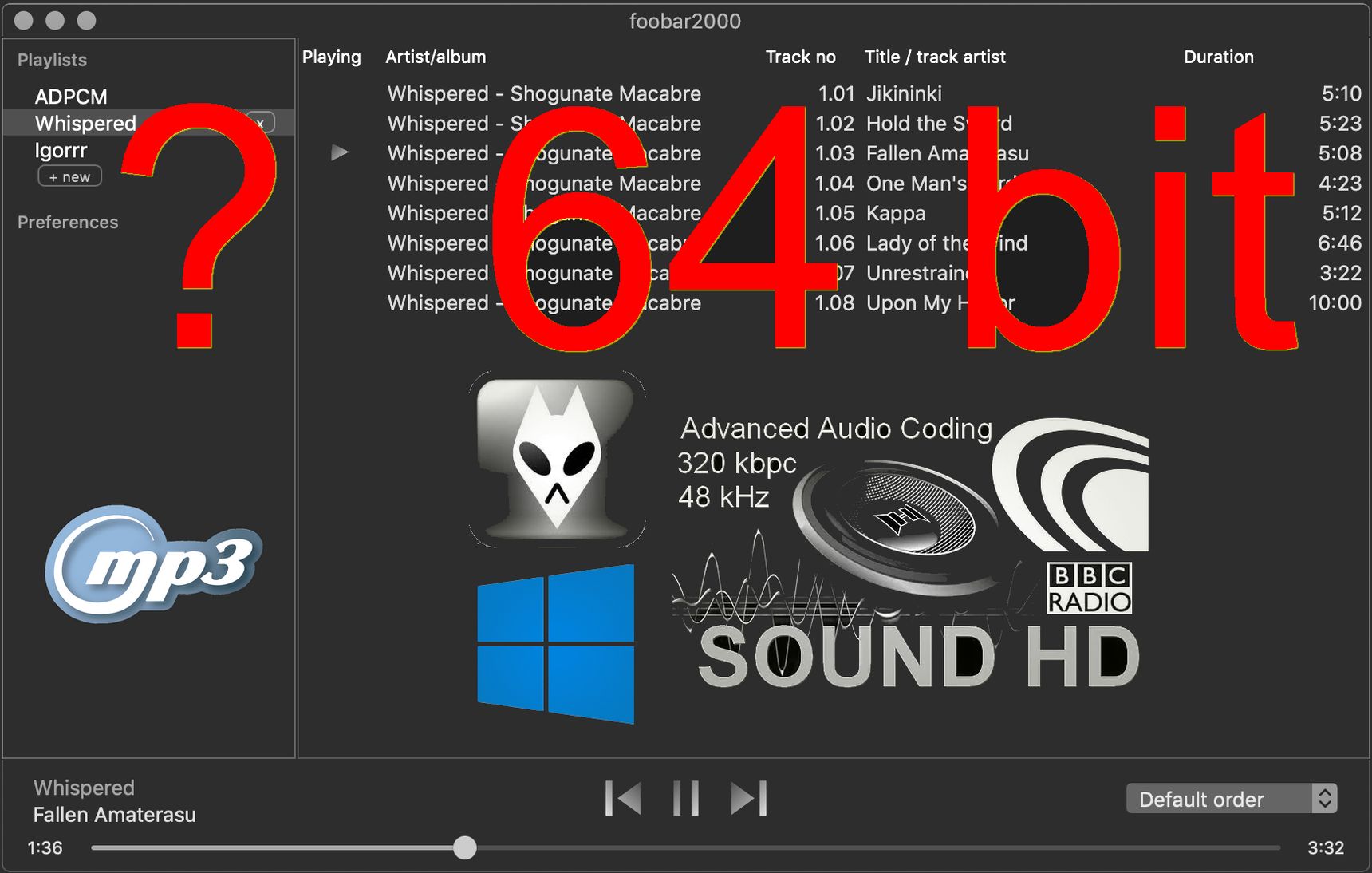The width and height of the screenshot is (1372, 873).
Task: Click the playback seek slider knob
Action: point(465,847)
